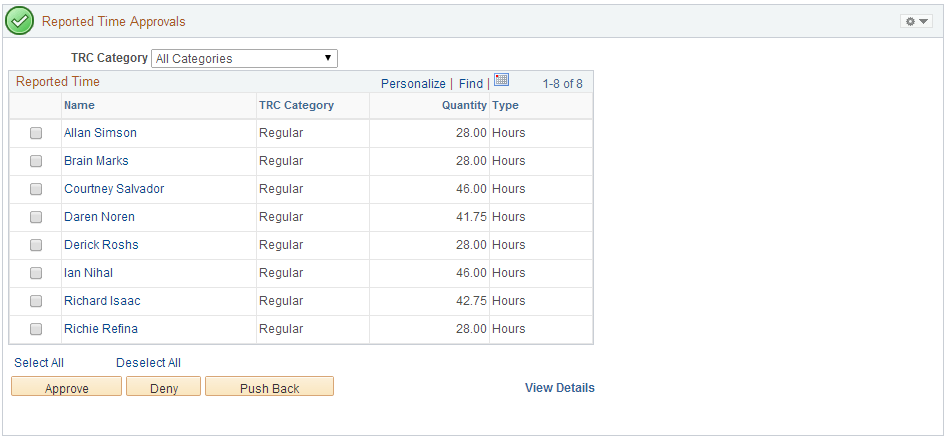Click the Find link in grid header
The height and width of the screenshot is (439, 948).
pos(471,84)
